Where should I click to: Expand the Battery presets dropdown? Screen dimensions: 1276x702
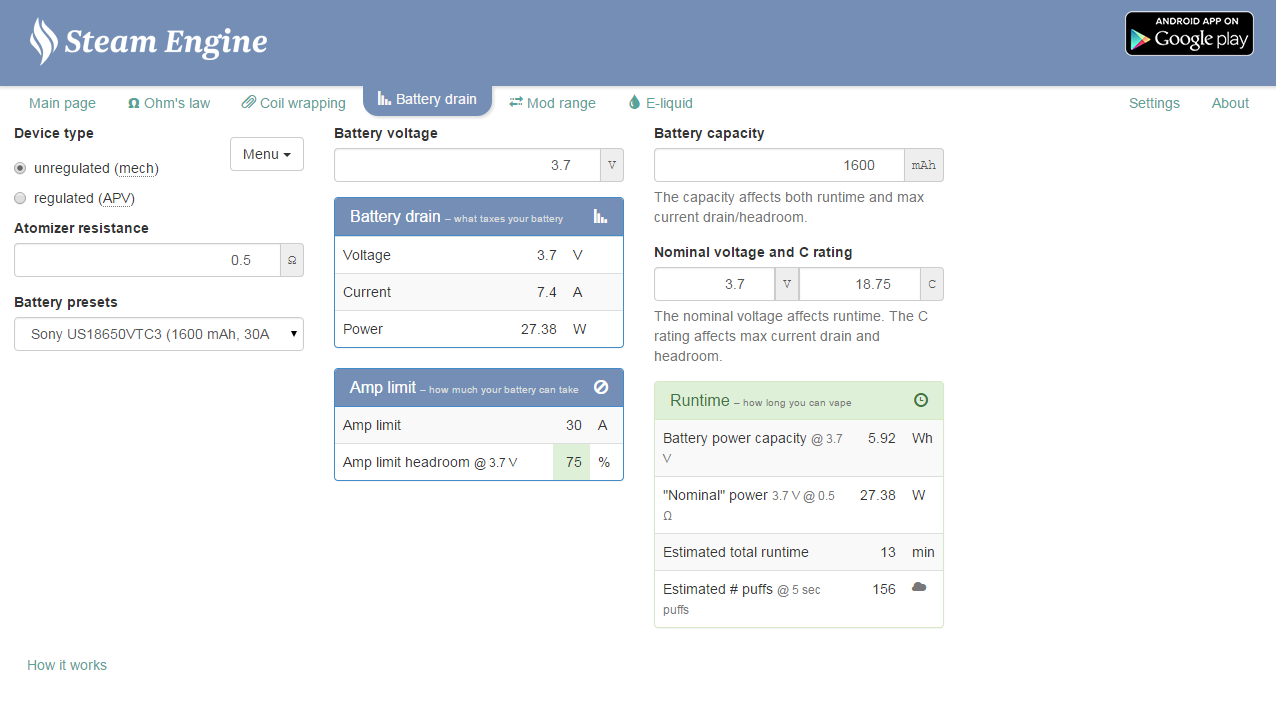159,334
